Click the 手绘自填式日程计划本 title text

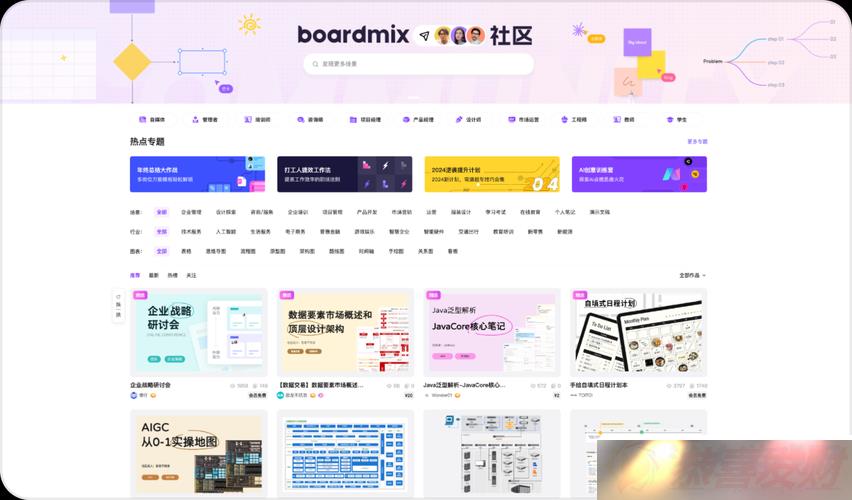click(x=599, y=385)
